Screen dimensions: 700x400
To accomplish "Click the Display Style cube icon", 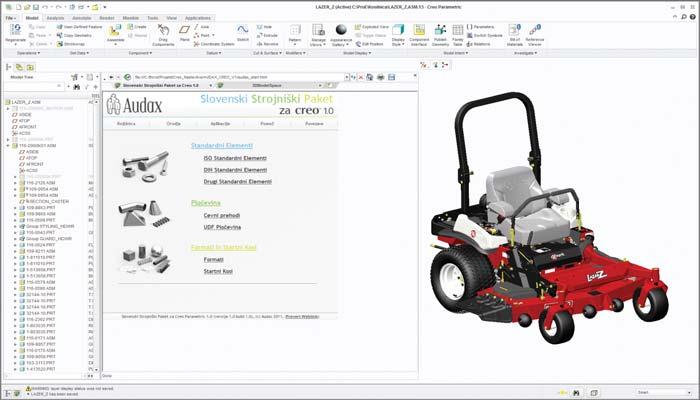I will coord(398,30).
